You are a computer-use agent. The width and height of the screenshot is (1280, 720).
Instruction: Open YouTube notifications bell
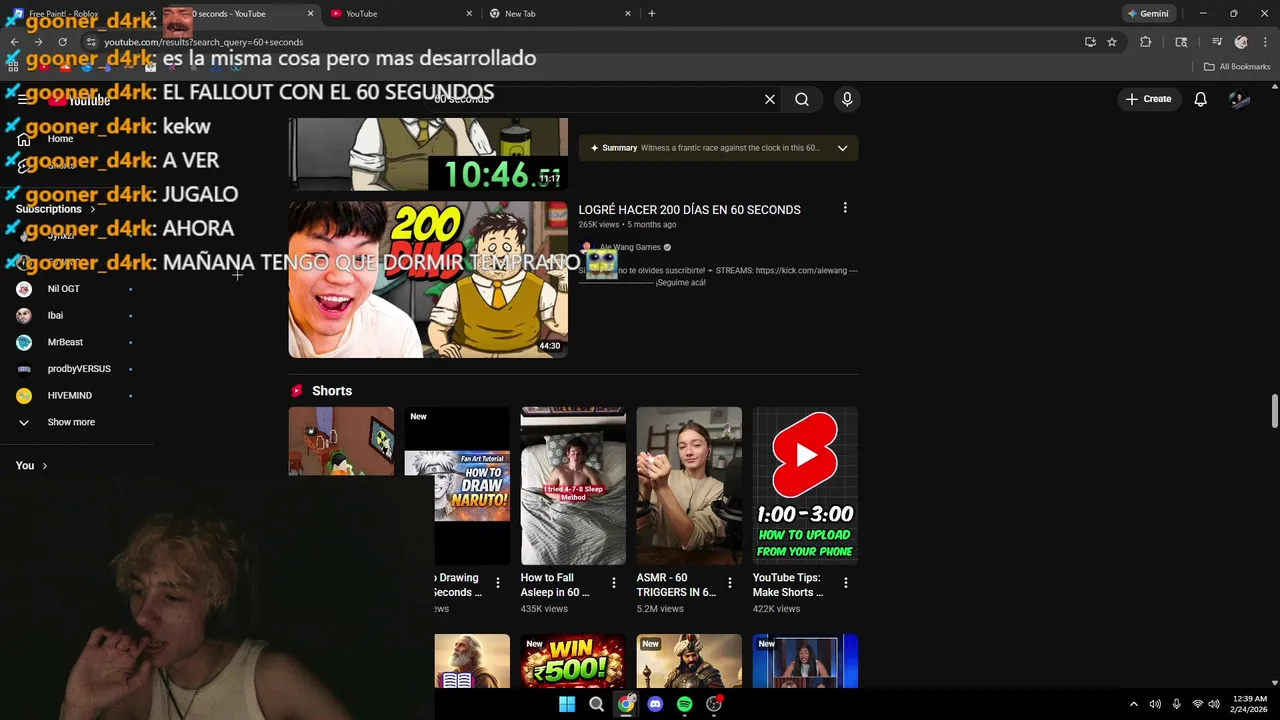coord(1200,99)
